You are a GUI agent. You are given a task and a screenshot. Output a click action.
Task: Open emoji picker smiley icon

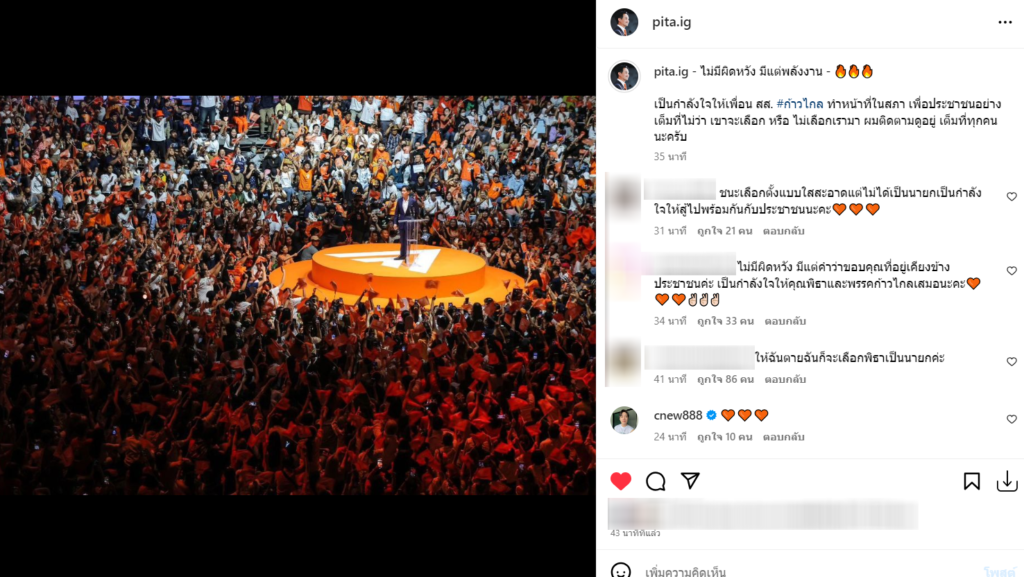[x=620, y=570]
